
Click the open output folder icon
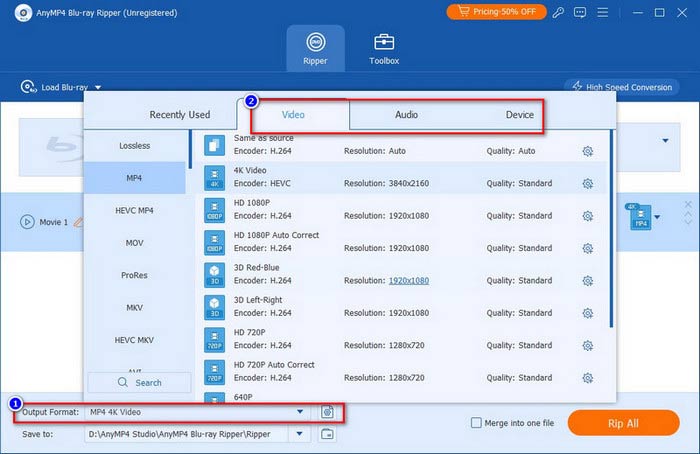click(327, 433)
